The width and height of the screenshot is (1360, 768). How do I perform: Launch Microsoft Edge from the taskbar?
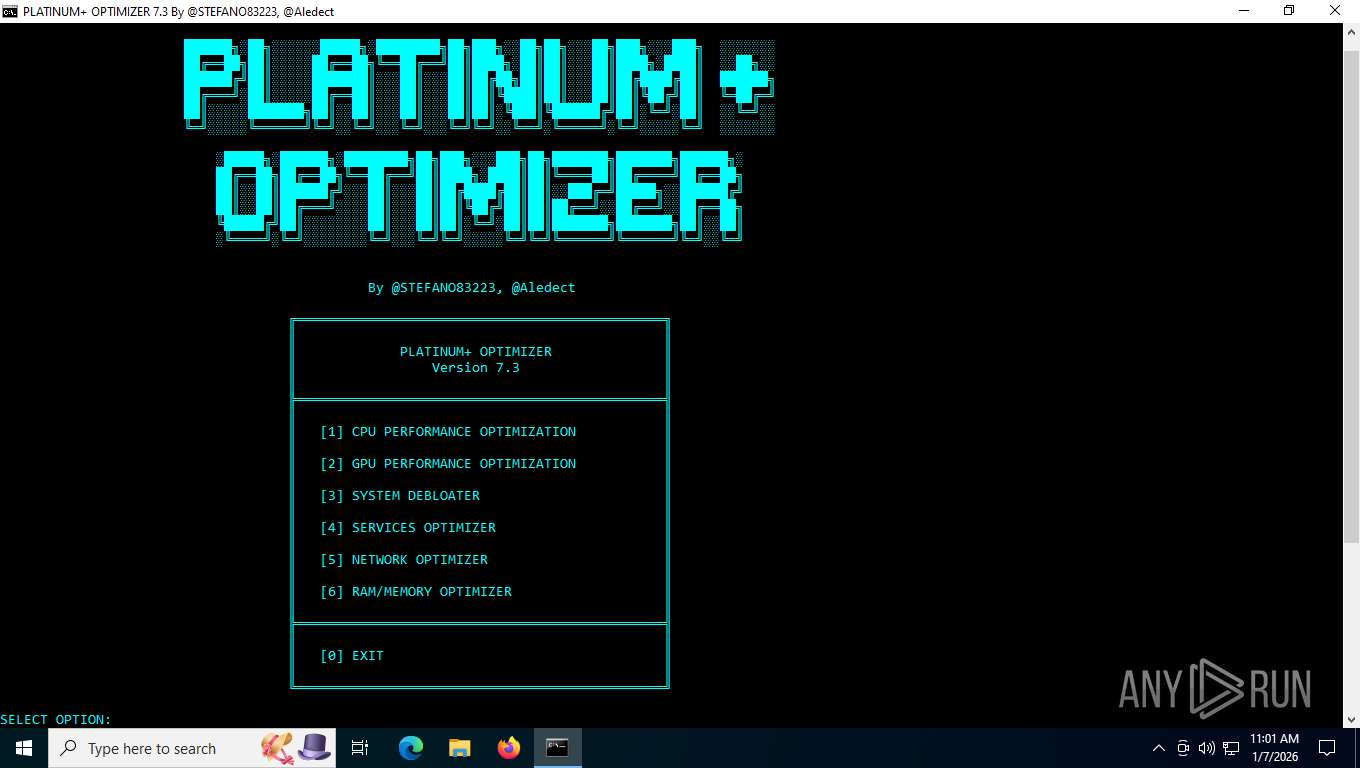click(411, 748)
